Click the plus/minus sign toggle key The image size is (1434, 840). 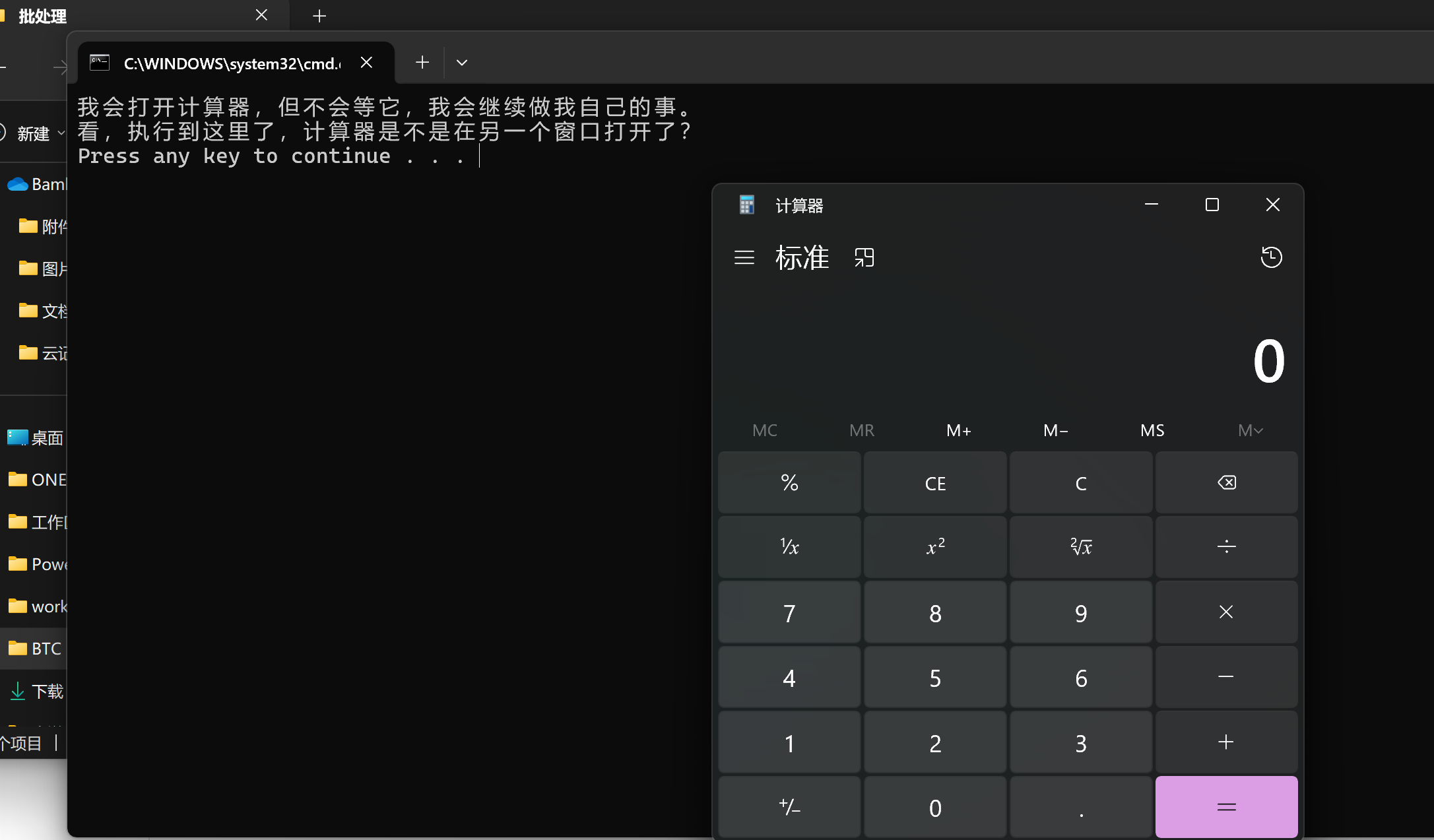point(789,806)
